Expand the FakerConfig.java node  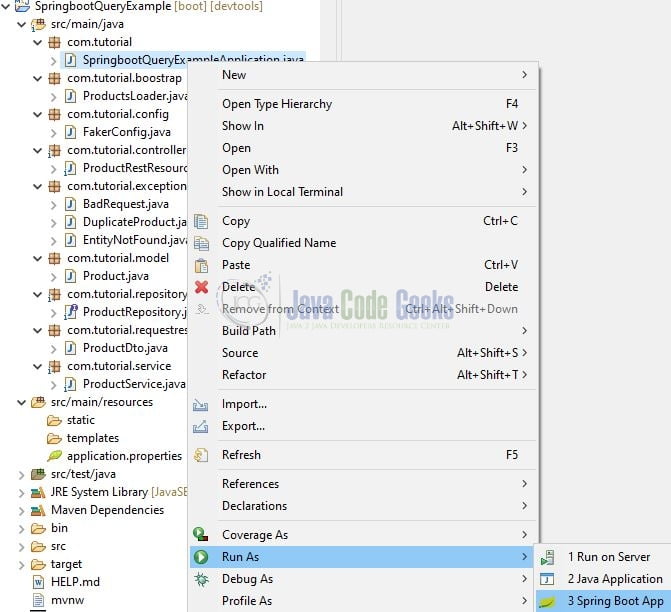pyautogui.click(x=53, y=133)
